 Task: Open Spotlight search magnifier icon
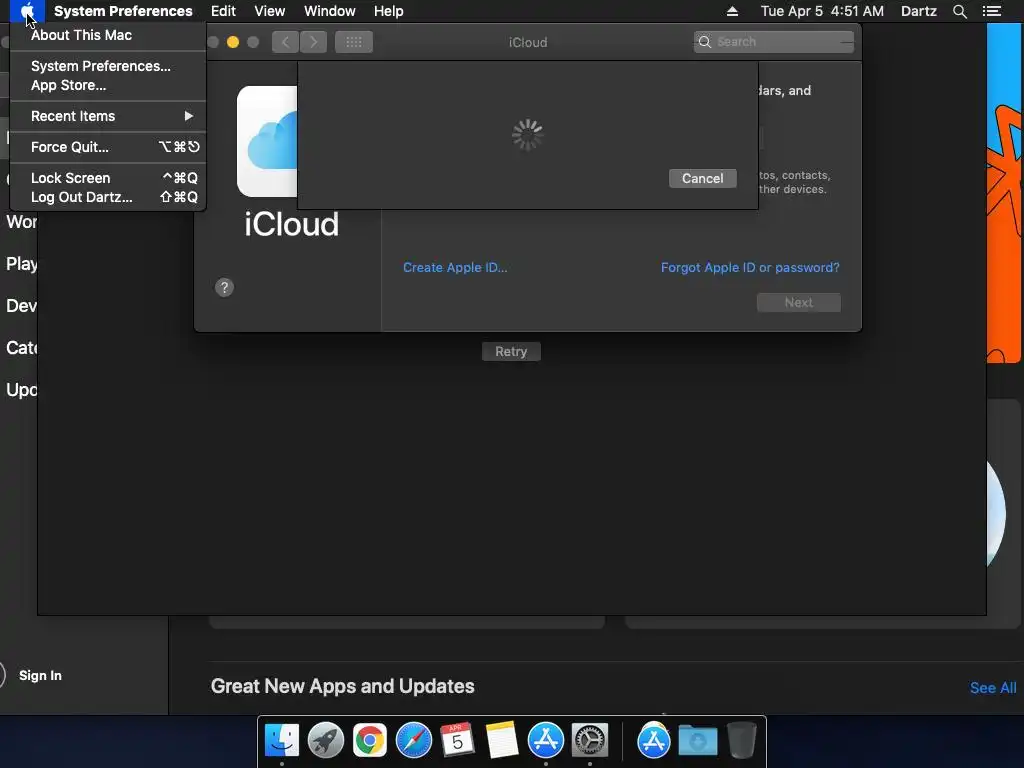coord(959,11)
